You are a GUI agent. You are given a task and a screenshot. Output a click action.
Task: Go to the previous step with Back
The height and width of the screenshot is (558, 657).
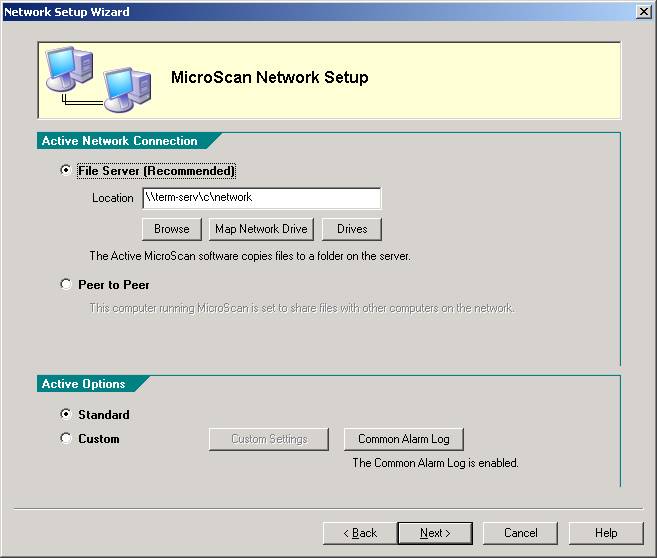tap(360, 533)
